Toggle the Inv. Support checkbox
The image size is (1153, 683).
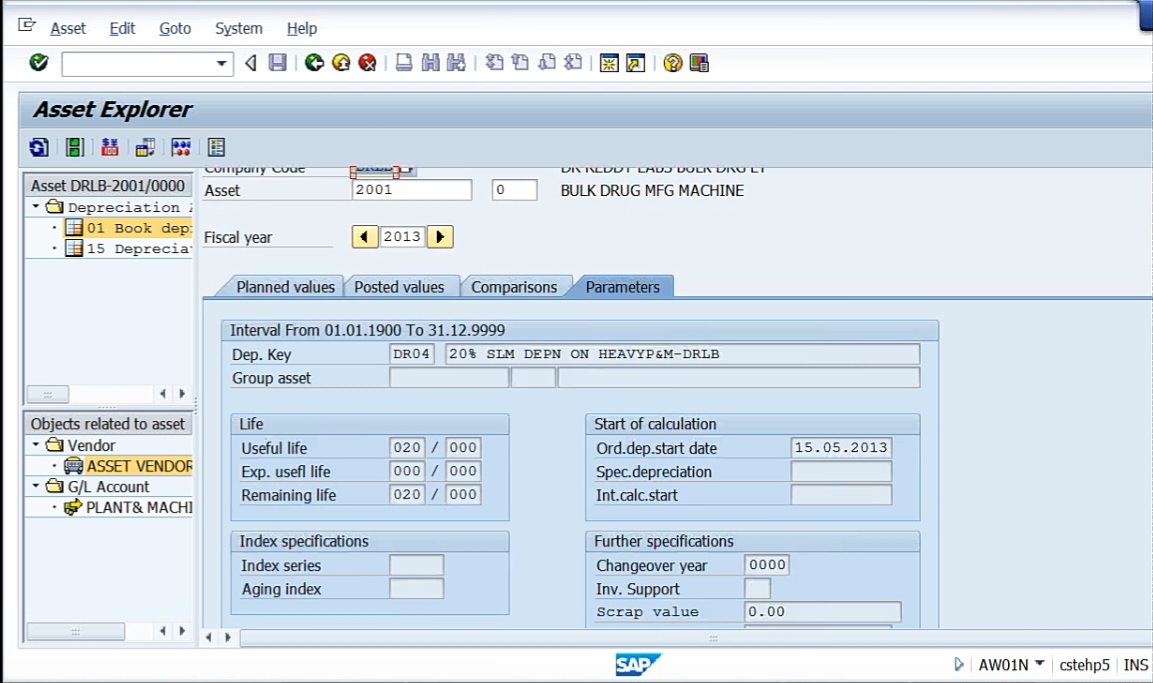757,588
